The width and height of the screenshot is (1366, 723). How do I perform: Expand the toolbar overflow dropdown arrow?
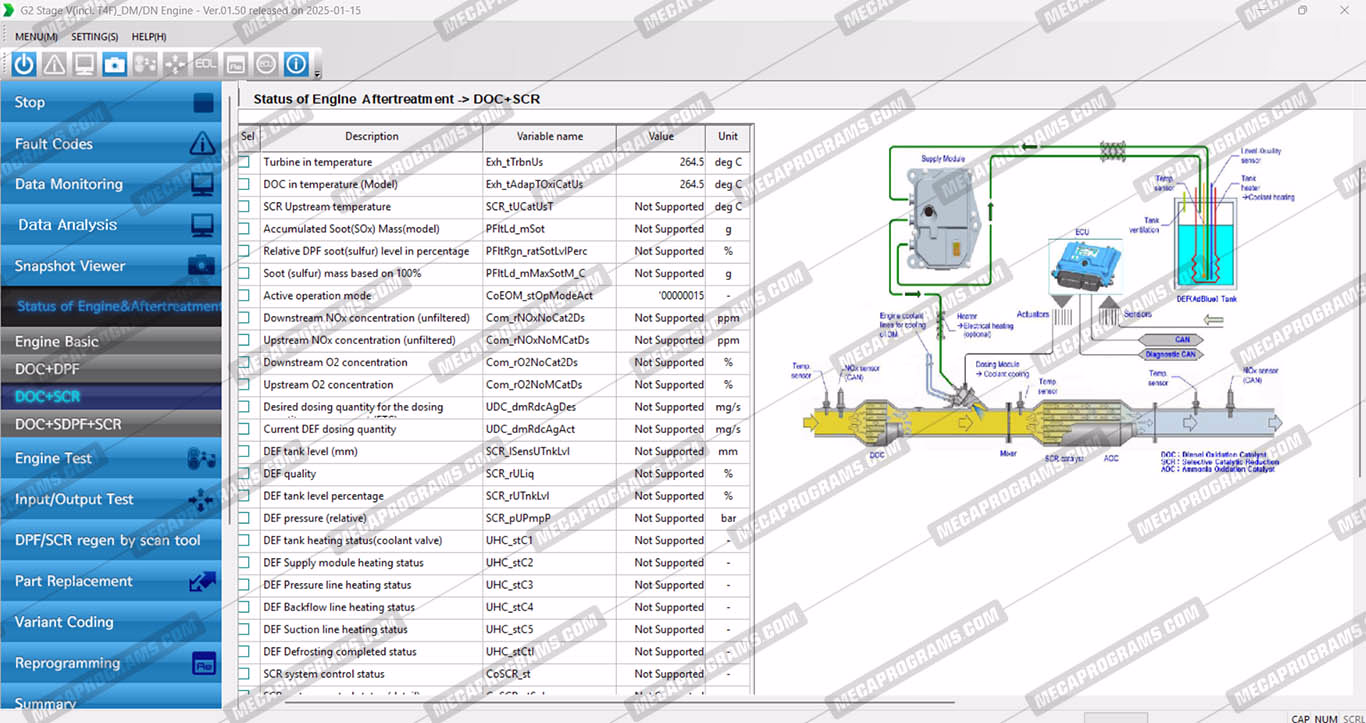[x=318, y=74]
